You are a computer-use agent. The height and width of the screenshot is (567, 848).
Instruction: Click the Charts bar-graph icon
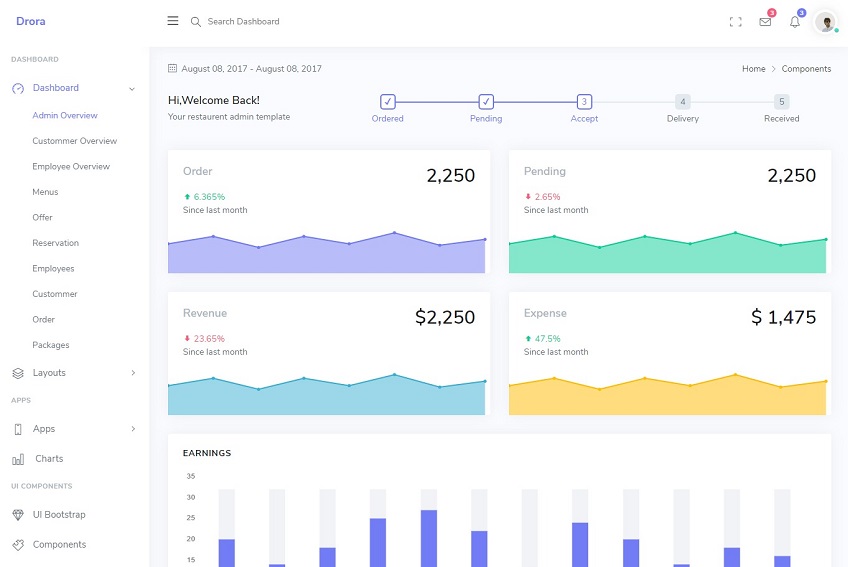click(18, 459)
